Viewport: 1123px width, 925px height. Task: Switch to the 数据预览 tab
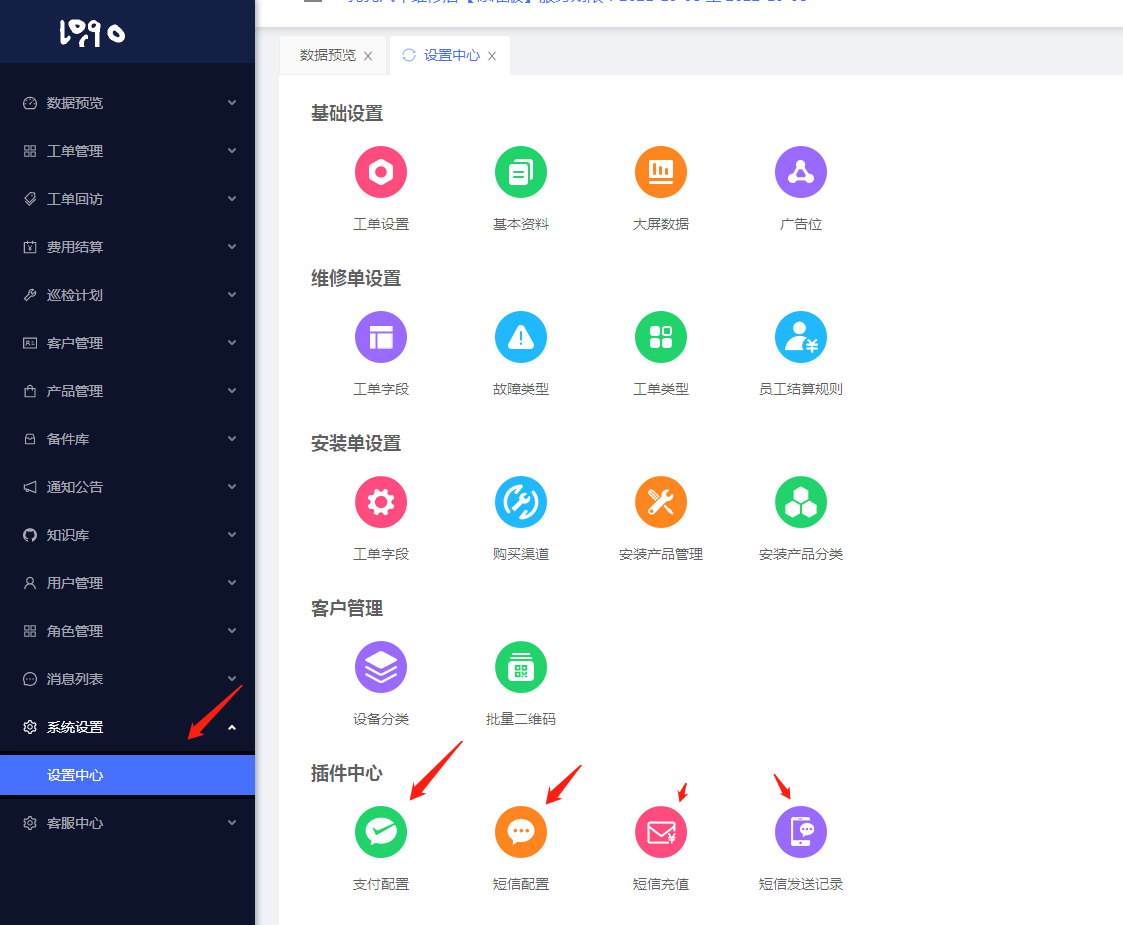[x=327, y=56]
